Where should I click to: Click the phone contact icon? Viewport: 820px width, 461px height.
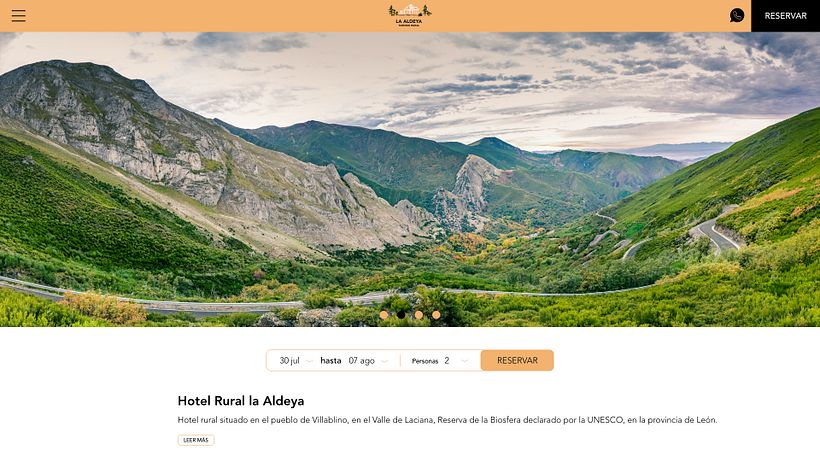pos(737,16)
